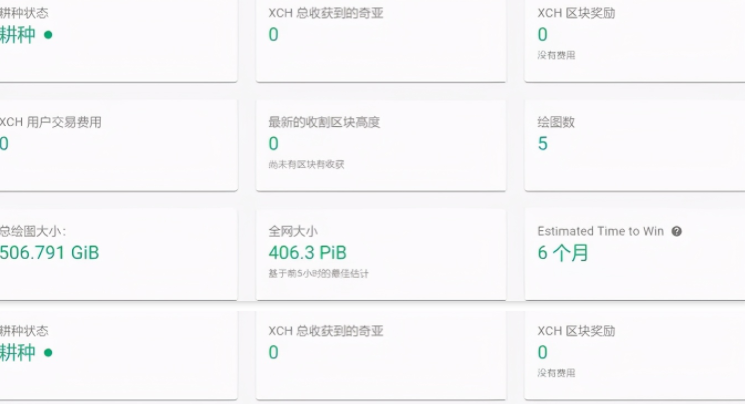Select the Estimated Time to Win label
Image resolution: width=745 pixels, height=404 pixels.
coord(600,231)
